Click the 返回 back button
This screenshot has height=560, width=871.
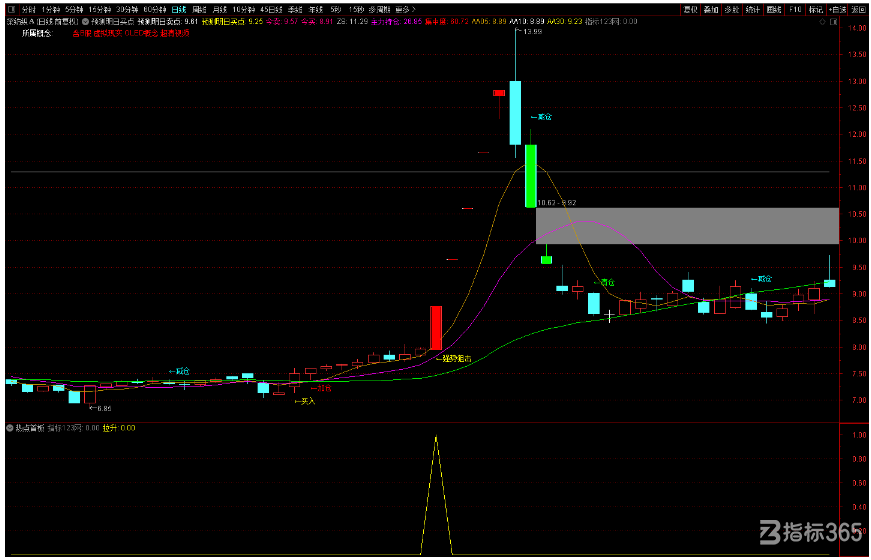[858, 9]
